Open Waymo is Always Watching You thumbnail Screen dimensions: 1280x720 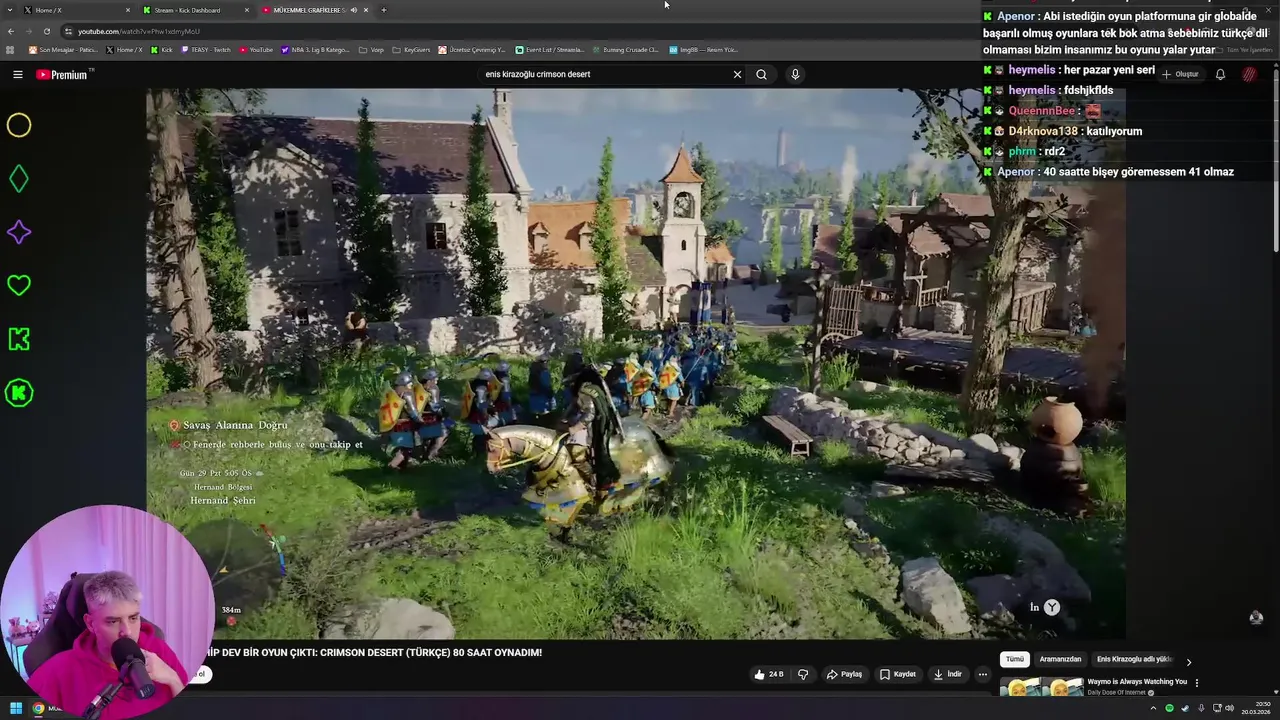1041,686
